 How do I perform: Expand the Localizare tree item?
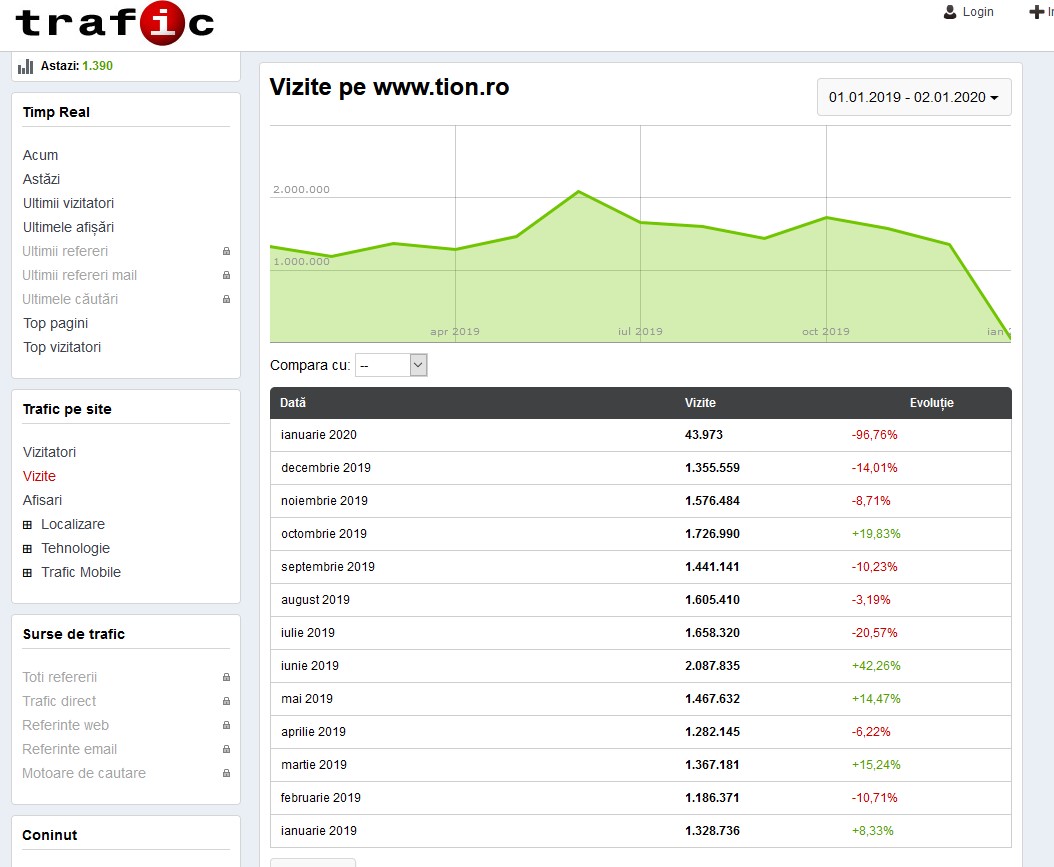(28, 524)
